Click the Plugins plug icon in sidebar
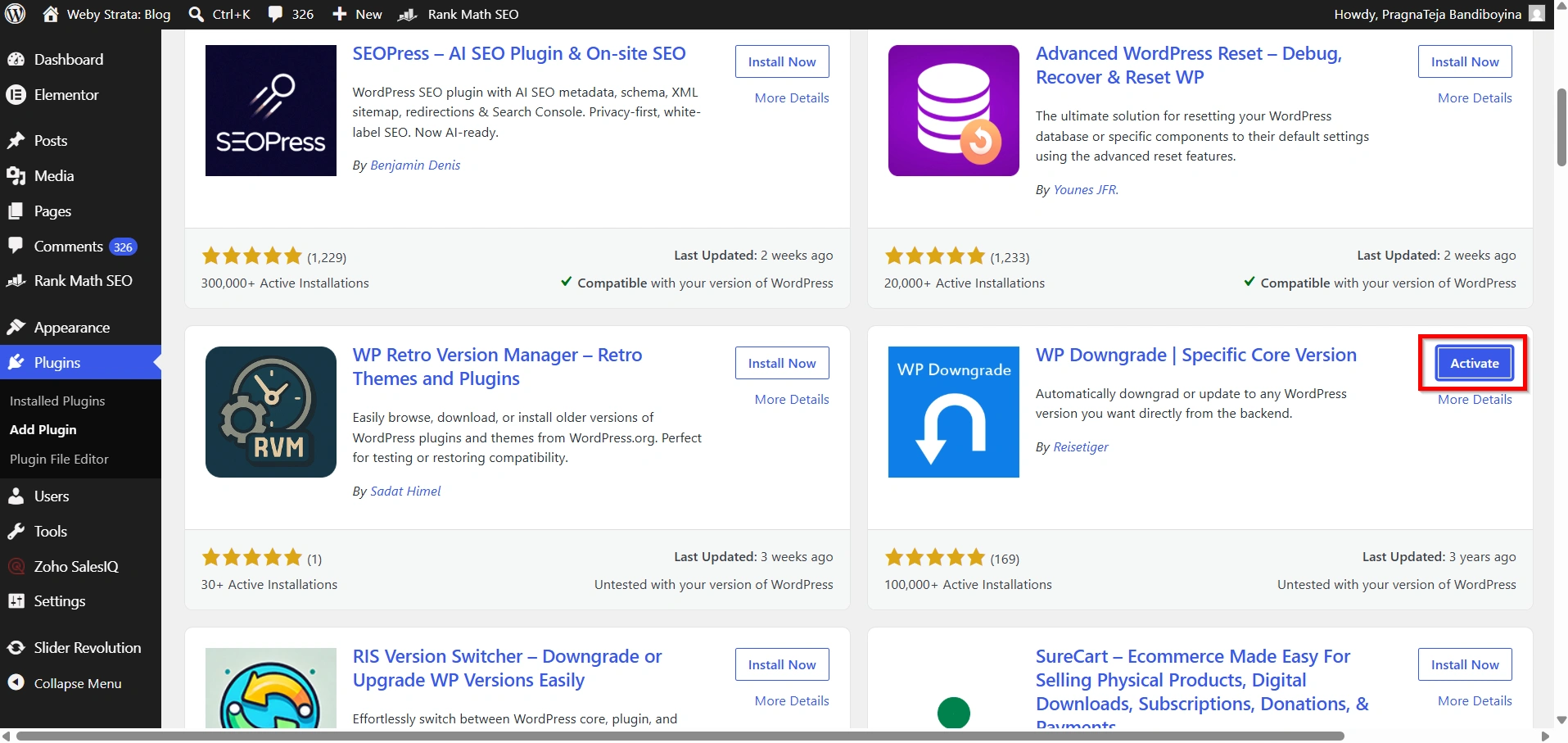 pos(16,362)
